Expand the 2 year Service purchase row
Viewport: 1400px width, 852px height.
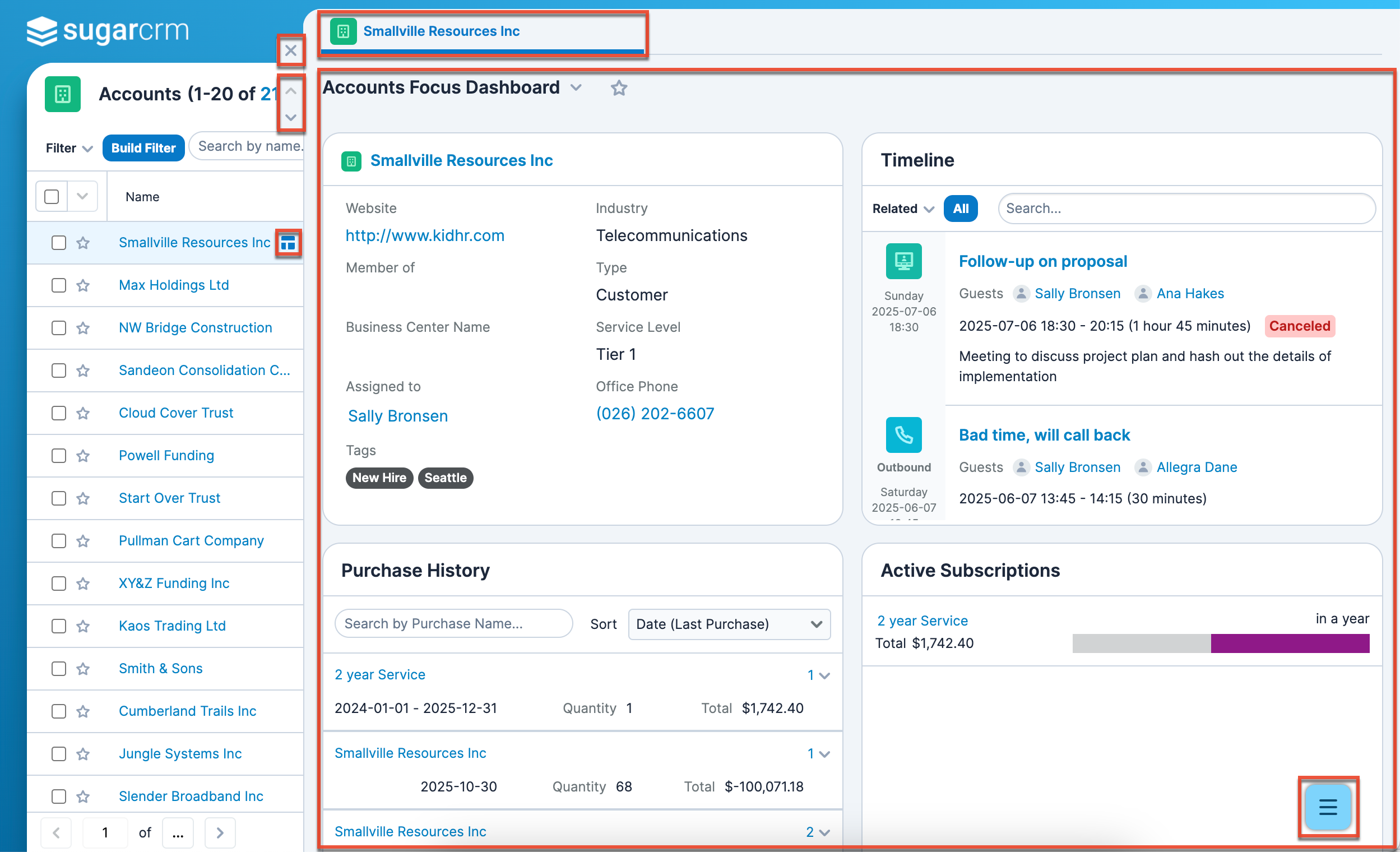[824, 675]
